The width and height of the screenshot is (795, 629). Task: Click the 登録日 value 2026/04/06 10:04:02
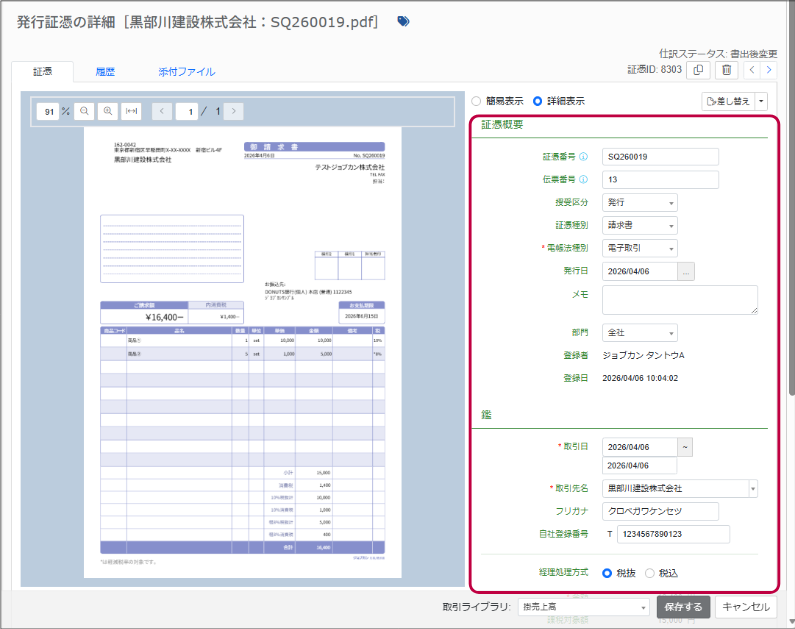[x=640, y=378]
